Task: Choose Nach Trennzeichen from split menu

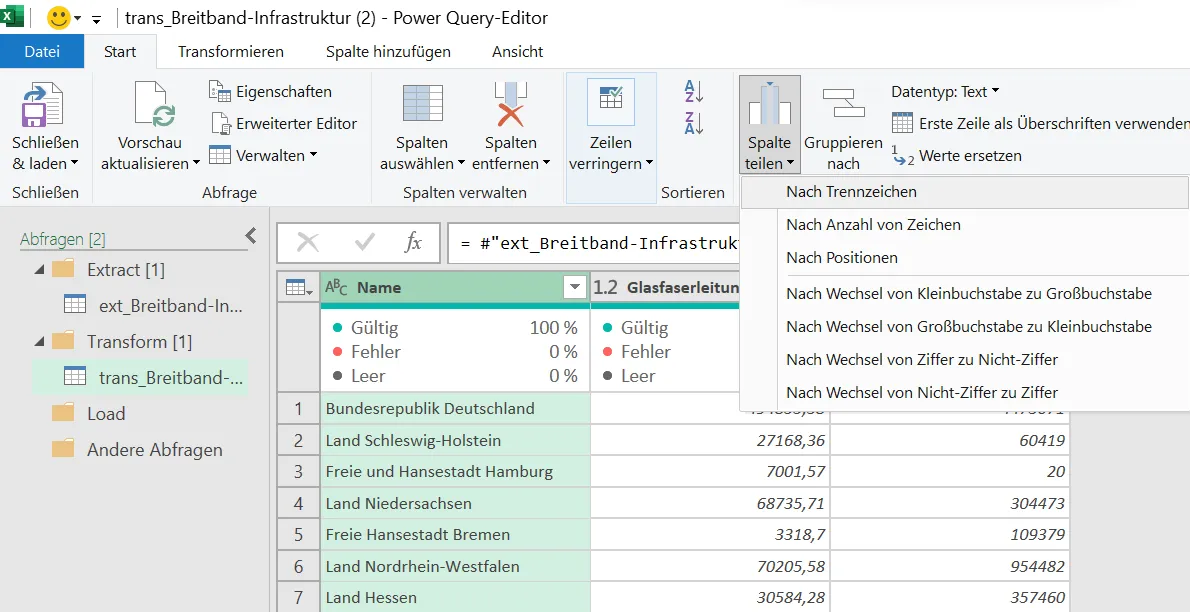Action: click(x=964, y=192)
